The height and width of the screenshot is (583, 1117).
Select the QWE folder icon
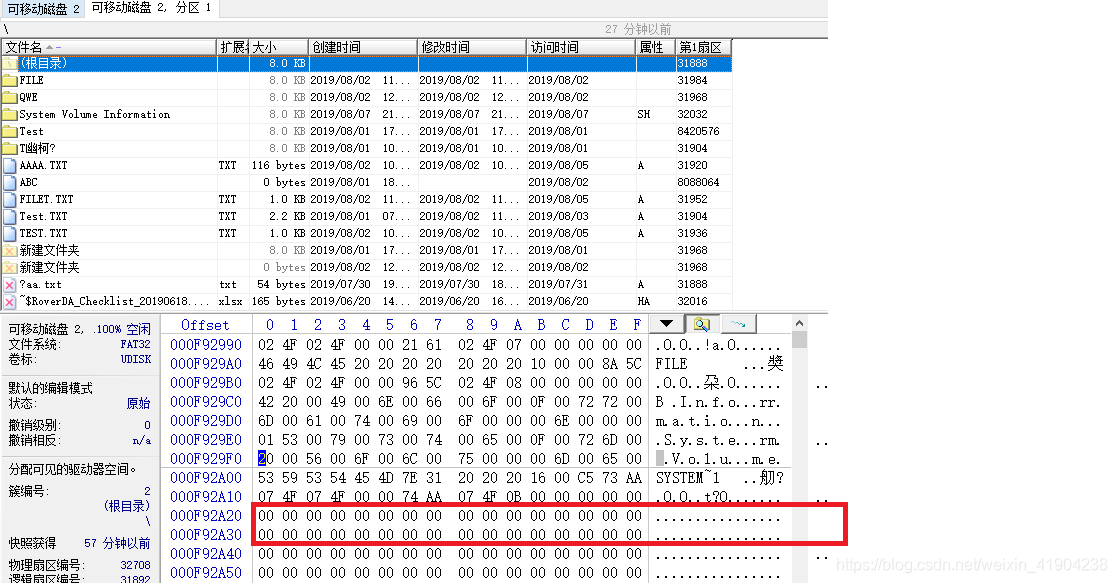coord(10,98)
